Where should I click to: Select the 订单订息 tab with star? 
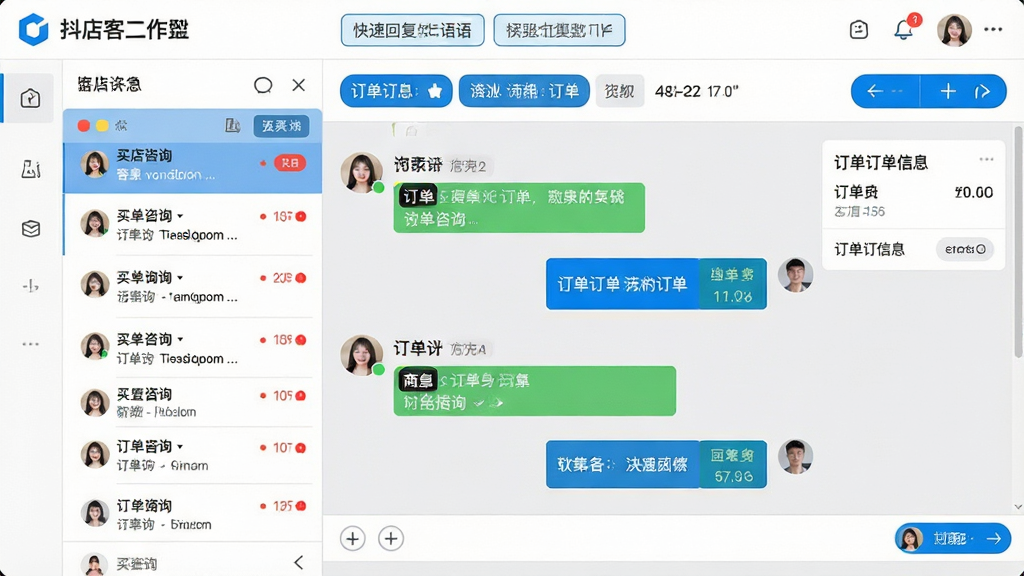[x=396, y=91]
